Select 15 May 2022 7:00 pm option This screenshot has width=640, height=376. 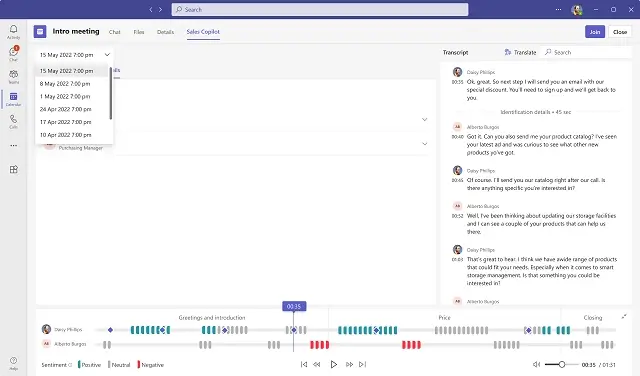coord(72,71)
